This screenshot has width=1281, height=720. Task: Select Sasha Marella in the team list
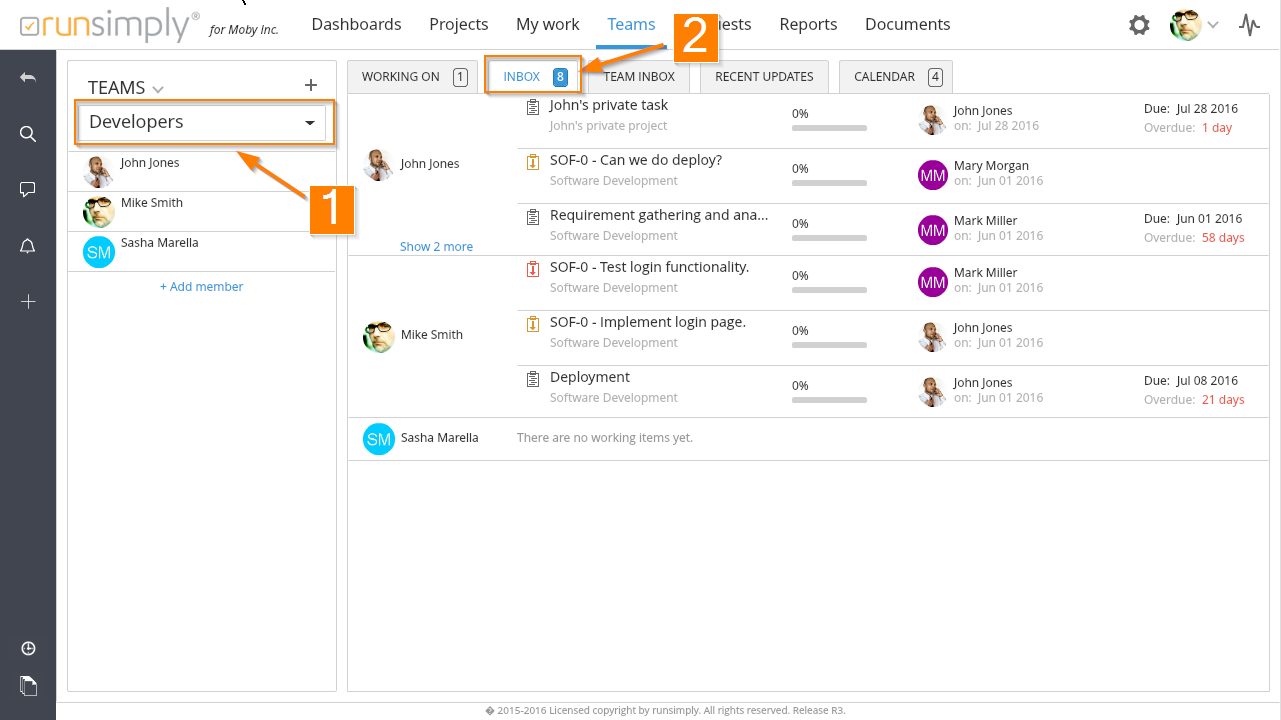pos(159,243)
